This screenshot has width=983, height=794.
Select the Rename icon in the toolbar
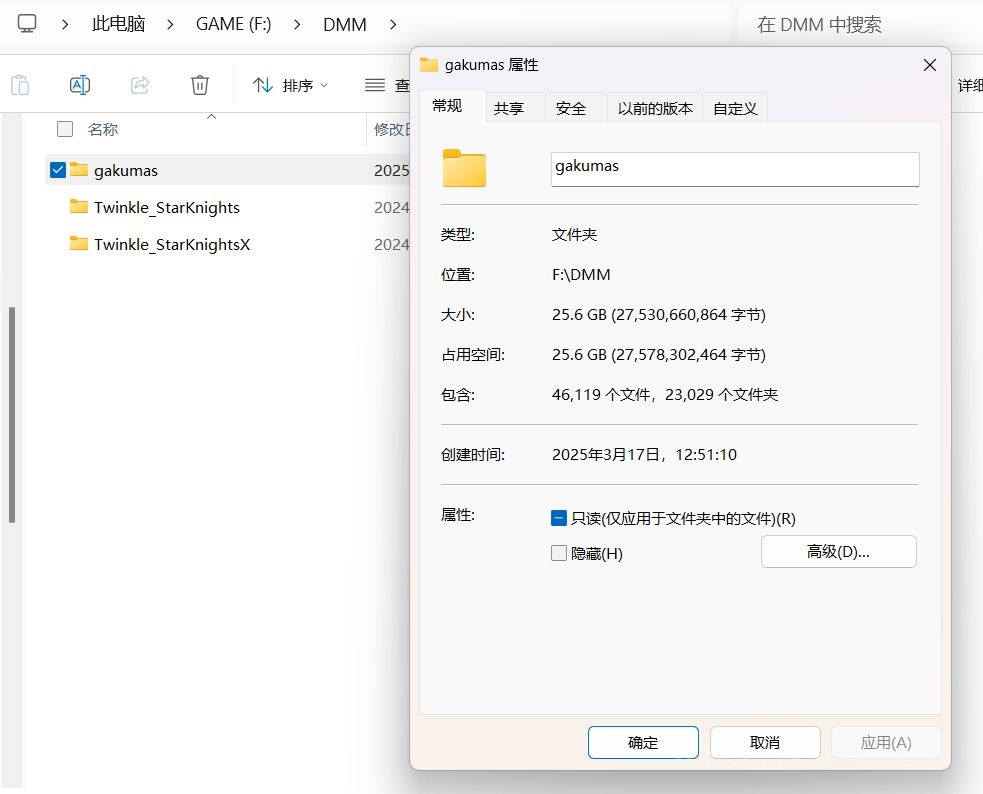80,85
